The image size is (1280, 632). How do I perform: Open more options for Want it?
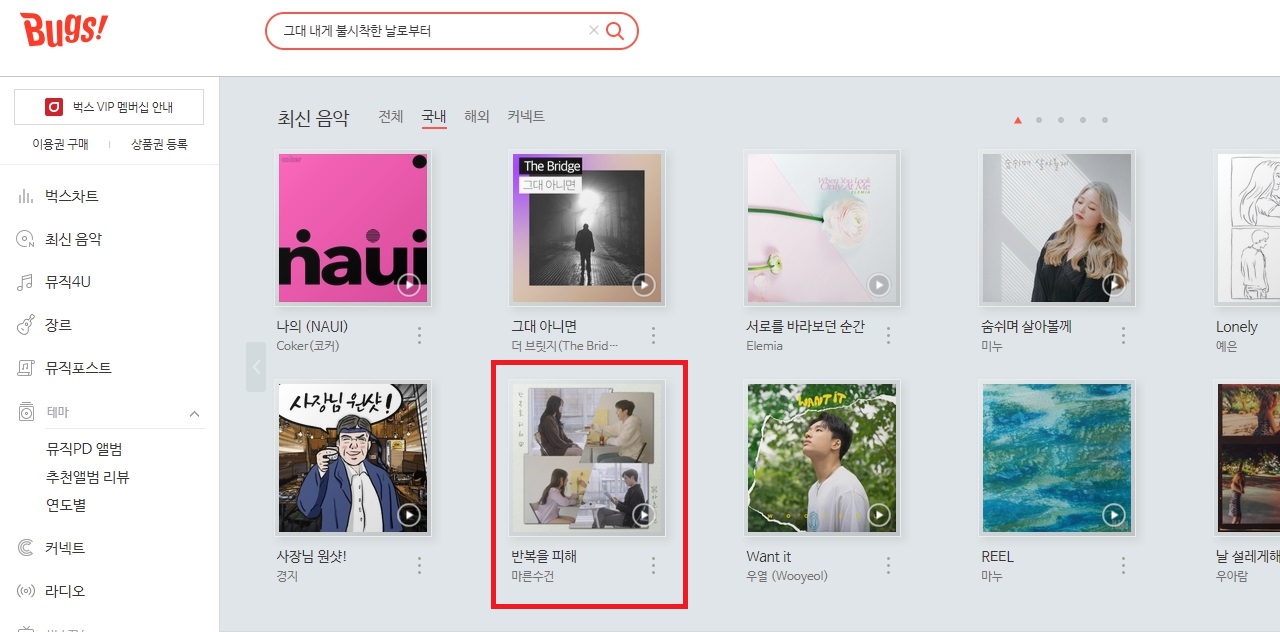point(888,565)
